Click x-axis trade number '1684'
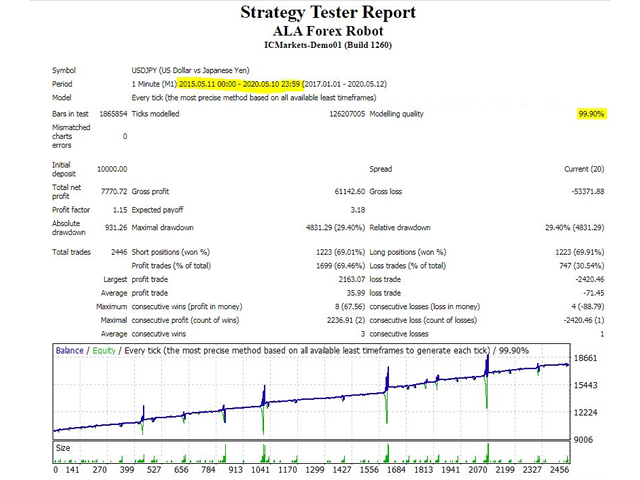Screen dimensions: 640x480 tap(396, 470)
